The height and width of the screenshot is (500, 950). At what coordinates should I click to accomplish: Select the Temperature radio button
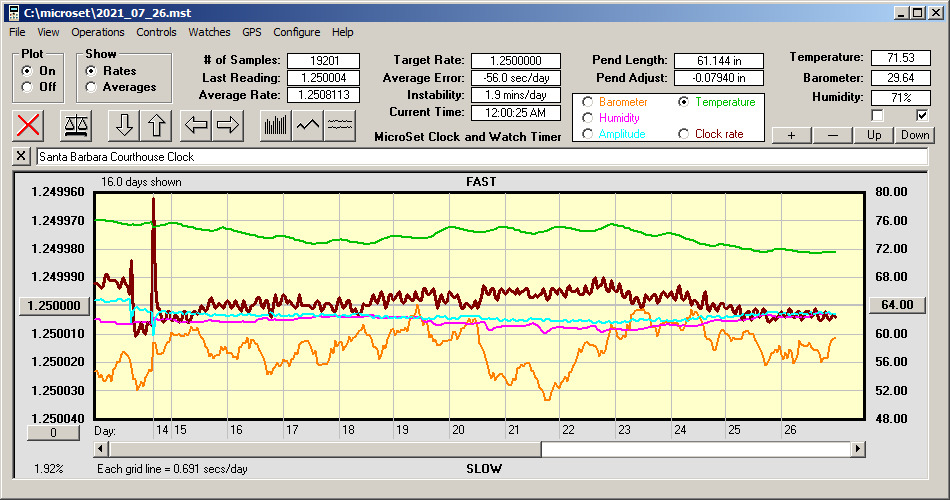[683, 102]
